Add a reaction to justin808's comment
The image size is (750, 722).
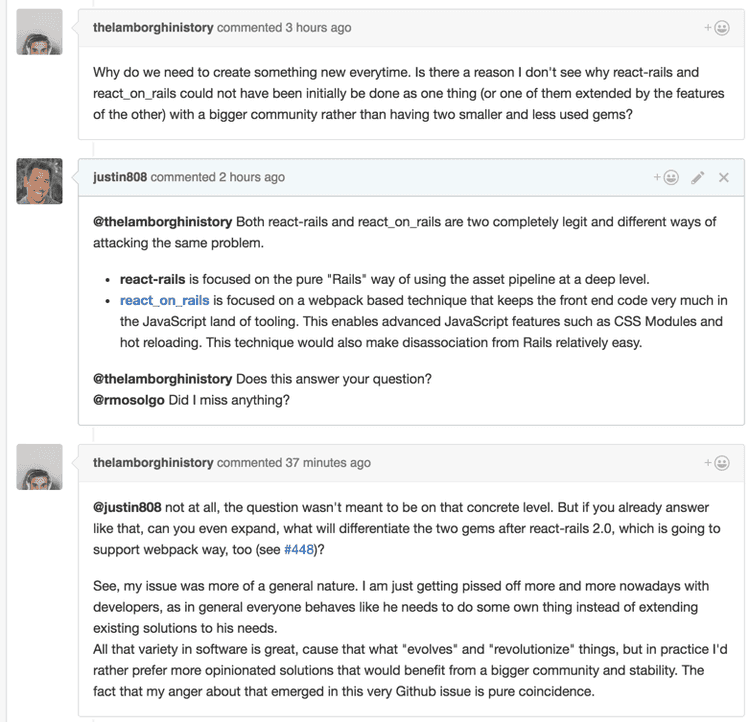pyautogui.click(x=667, y=177)
